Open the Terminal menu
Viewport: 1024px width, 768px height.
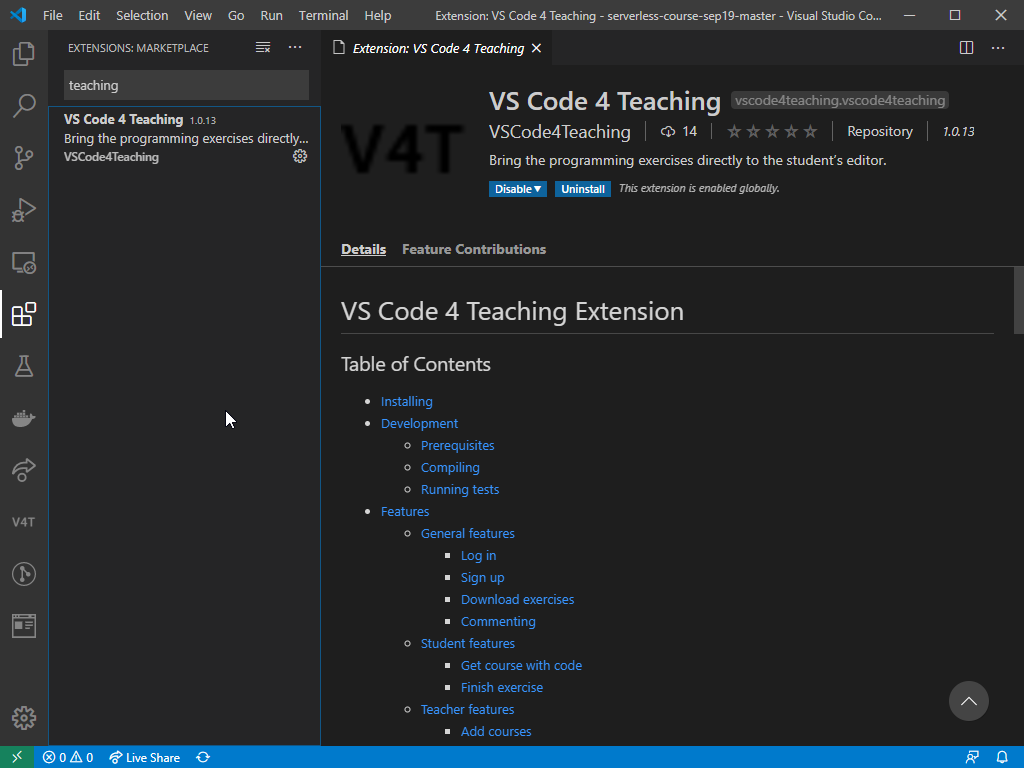pyautogui.click(x=323, y=15)
